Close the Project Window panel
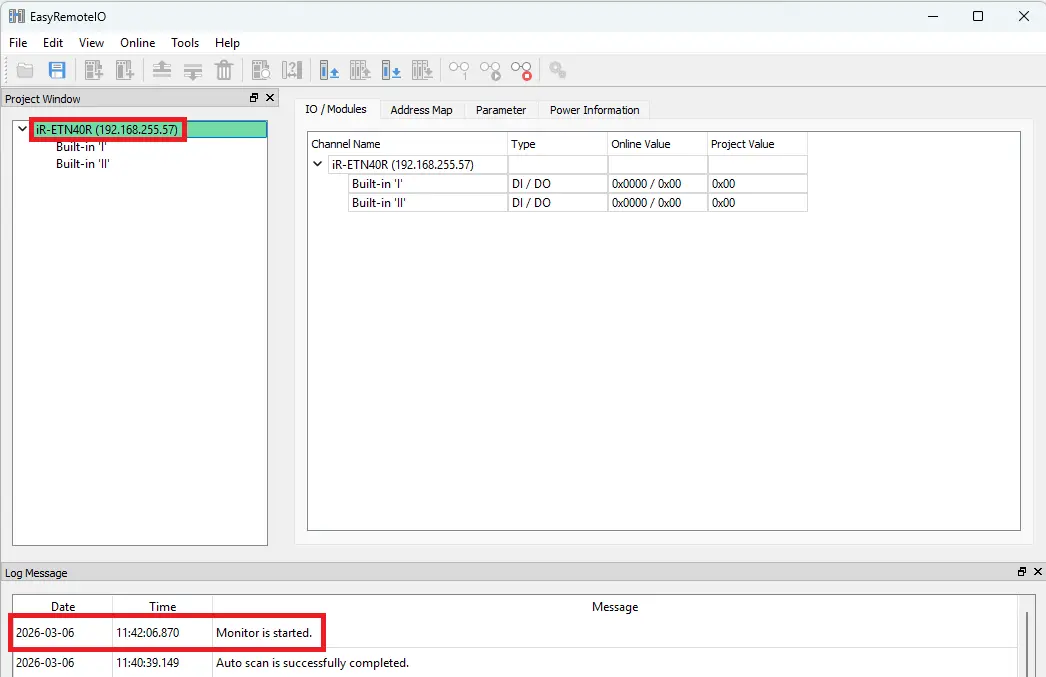 tap(268, 97)
